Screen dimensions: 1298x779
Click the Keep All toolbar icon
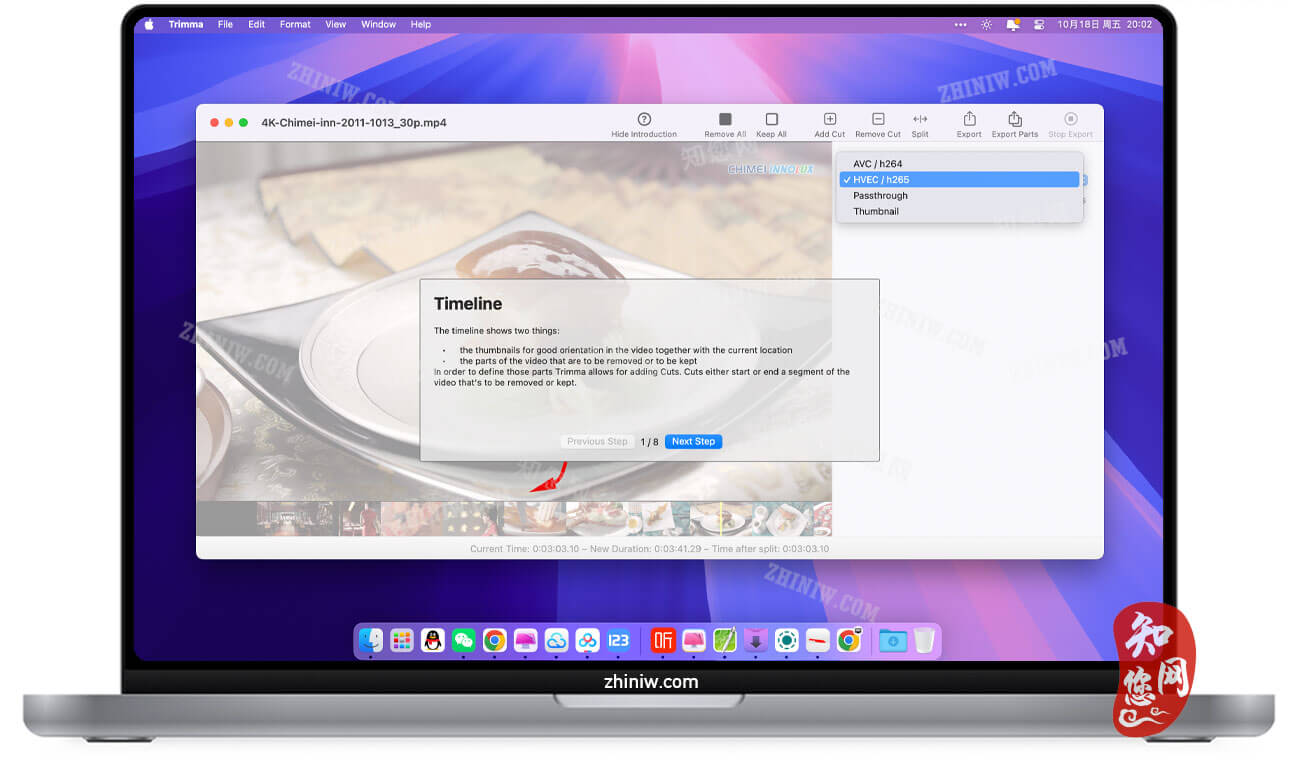click(x=771, y=119)
